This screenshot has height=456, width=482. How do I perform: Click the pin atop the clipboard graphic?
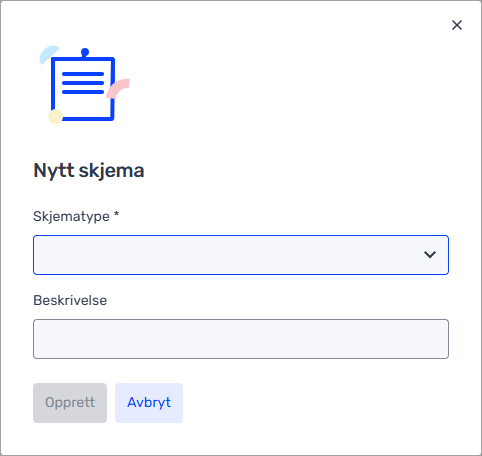tap(85, 52)
